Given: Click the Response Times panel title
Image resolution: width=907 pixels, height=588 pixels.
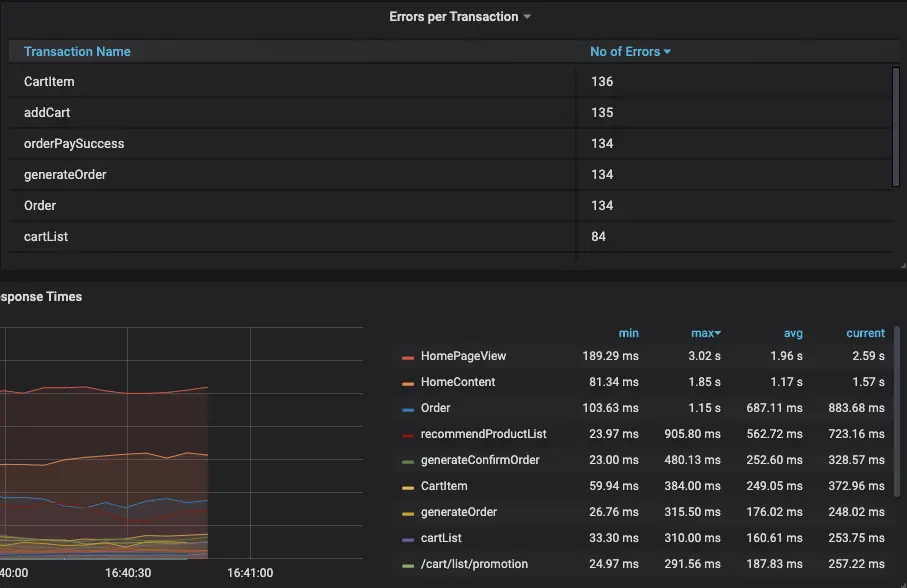Looking at the screenshot, I should click(x=41, y=297).
